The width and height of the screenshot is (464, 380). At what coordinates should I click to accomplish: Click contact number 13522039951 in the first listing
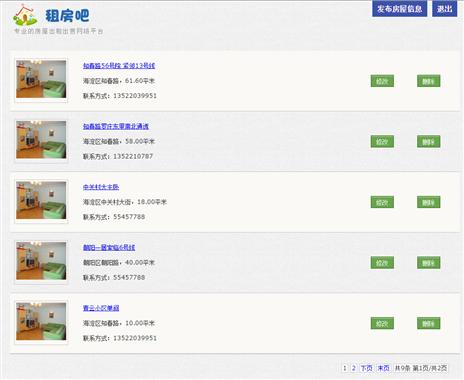135,96
